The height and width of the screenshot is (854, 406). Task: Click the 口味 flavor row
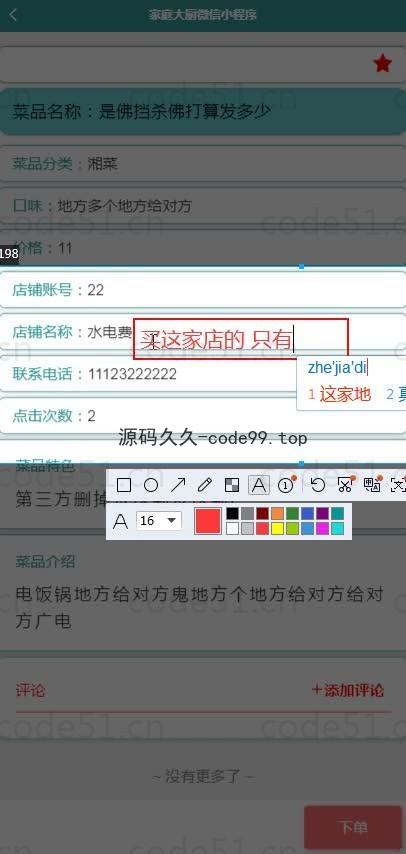point(203,206)
